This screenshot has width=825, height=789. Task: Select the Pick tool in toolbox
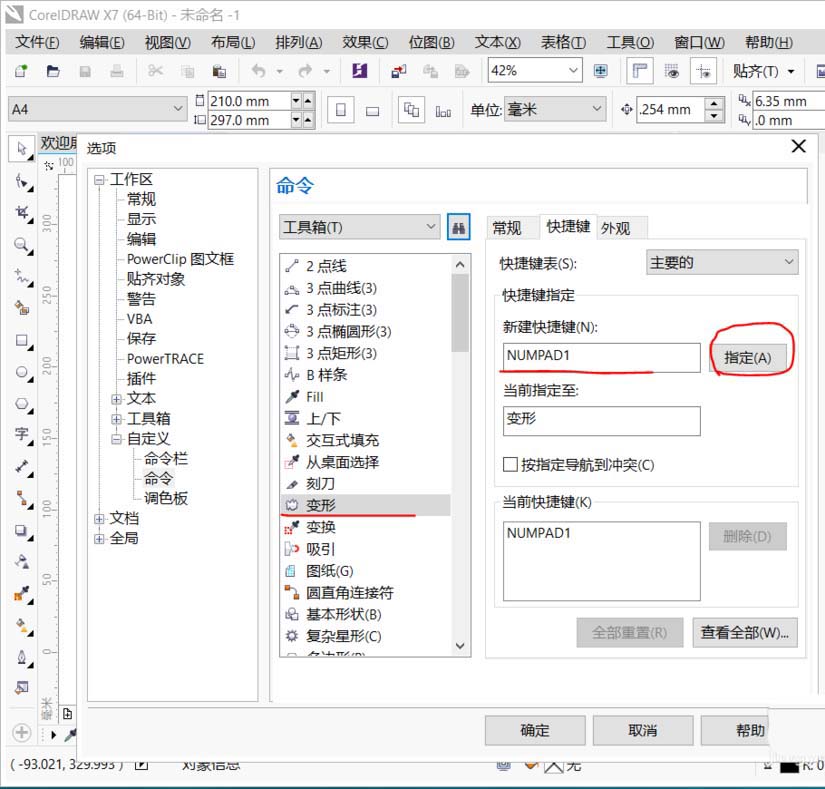22,149
